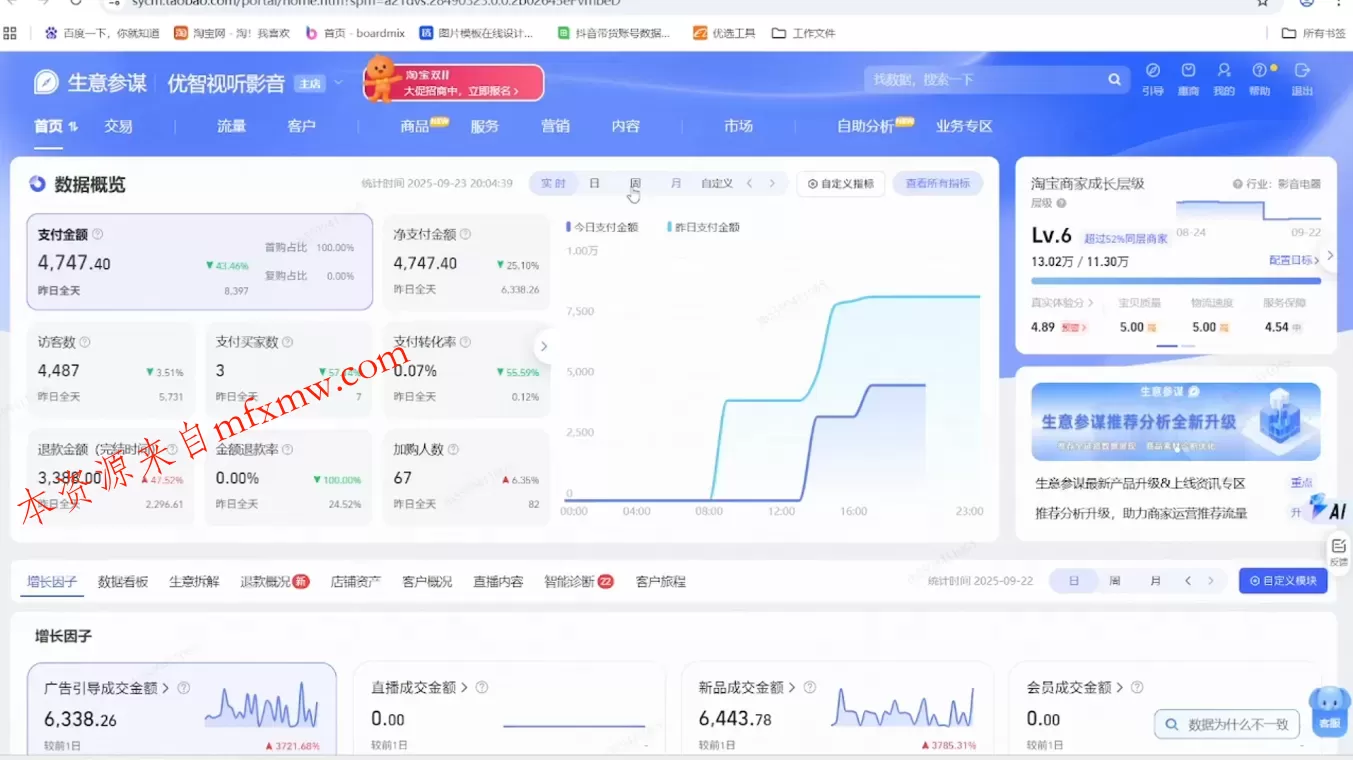This screenshot has width=1353, height=760.
Task: Open the 反馈 feedback icon
Action: click(1339, 550)
